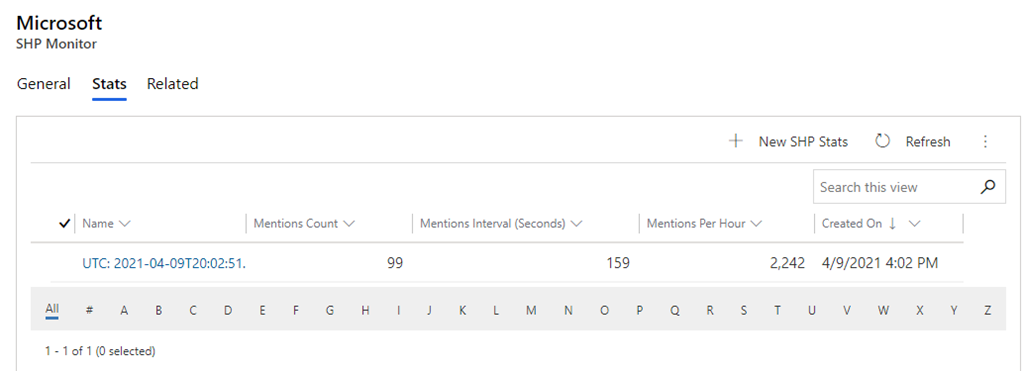This screenshot has width=1024, height=371.
Task: Click the plus icon for New SHP Stats
Action: click(736, 141)
